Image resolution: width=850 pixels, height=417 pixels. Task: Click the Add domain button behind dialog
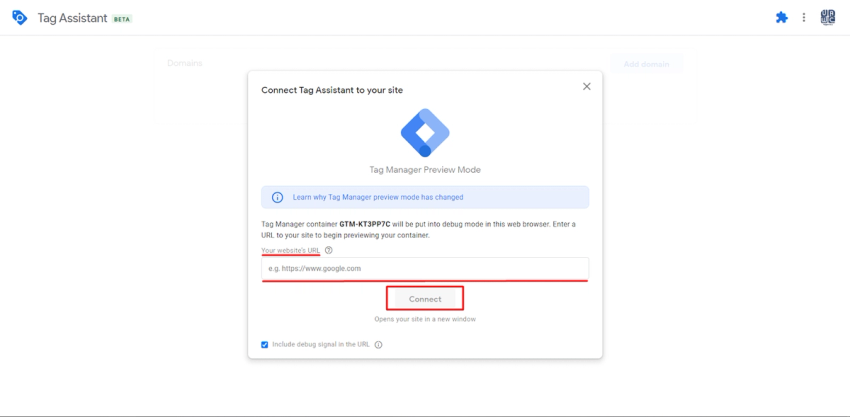click(646, 64)
